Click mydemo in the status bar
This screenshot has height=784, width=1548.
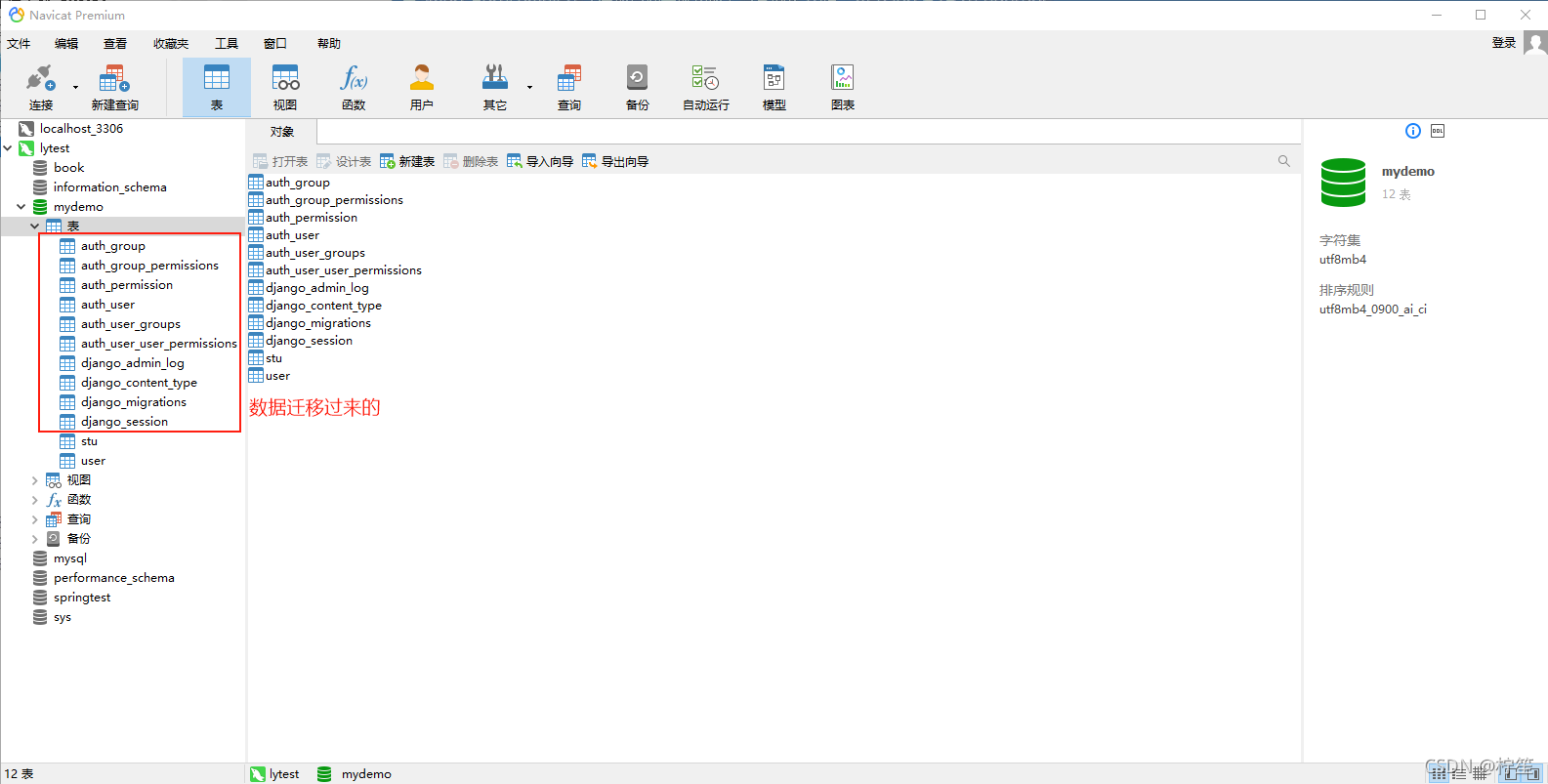(x=355, y=774)
